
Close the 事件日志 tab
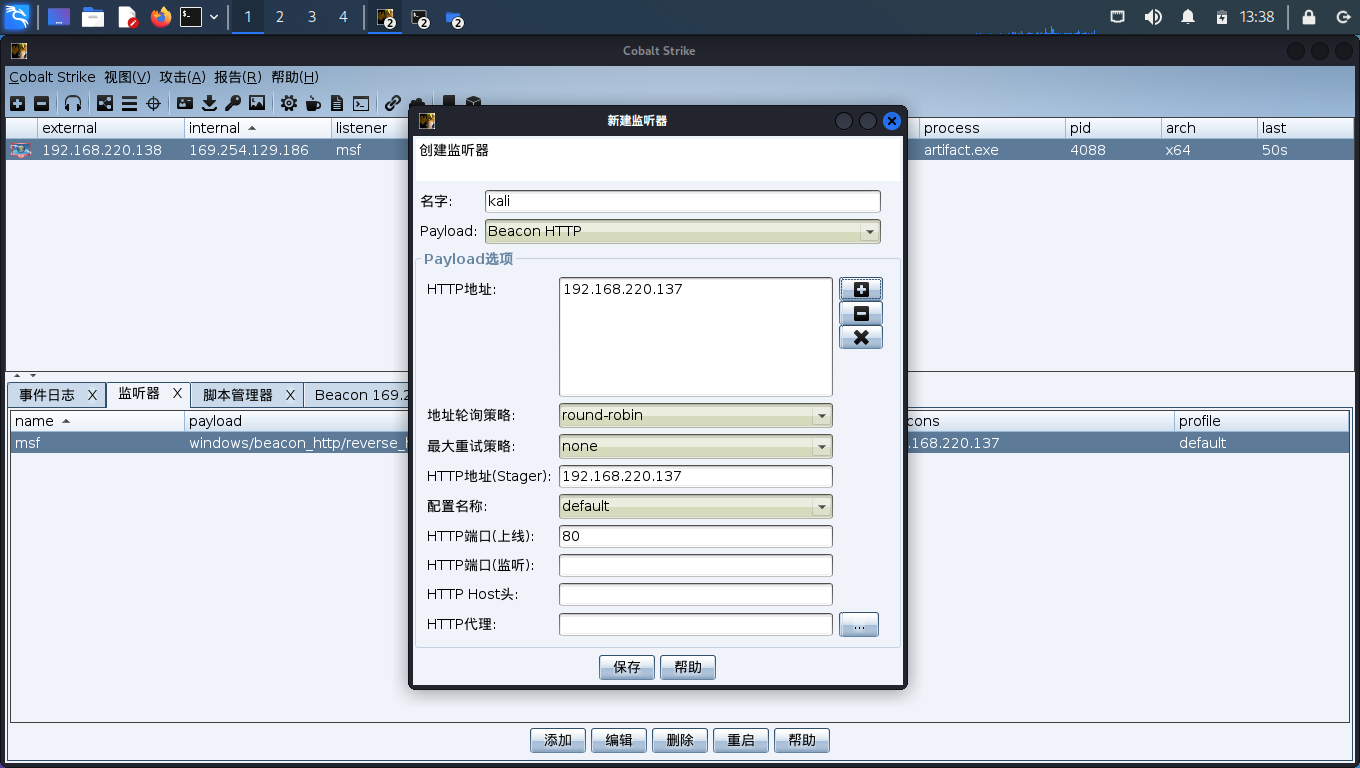[x=92, y=395]
